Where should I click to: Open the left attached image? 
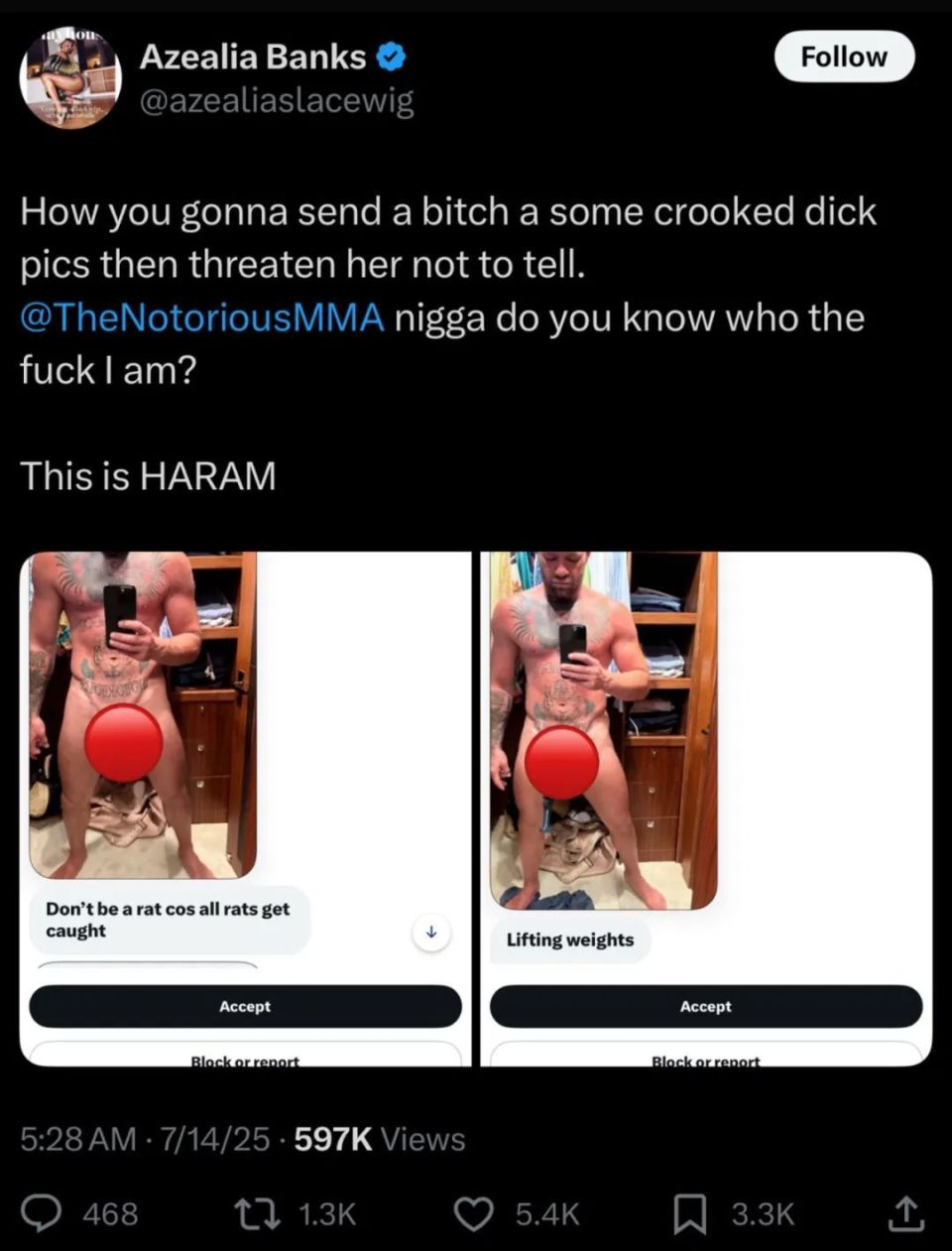tap(245, 809)
